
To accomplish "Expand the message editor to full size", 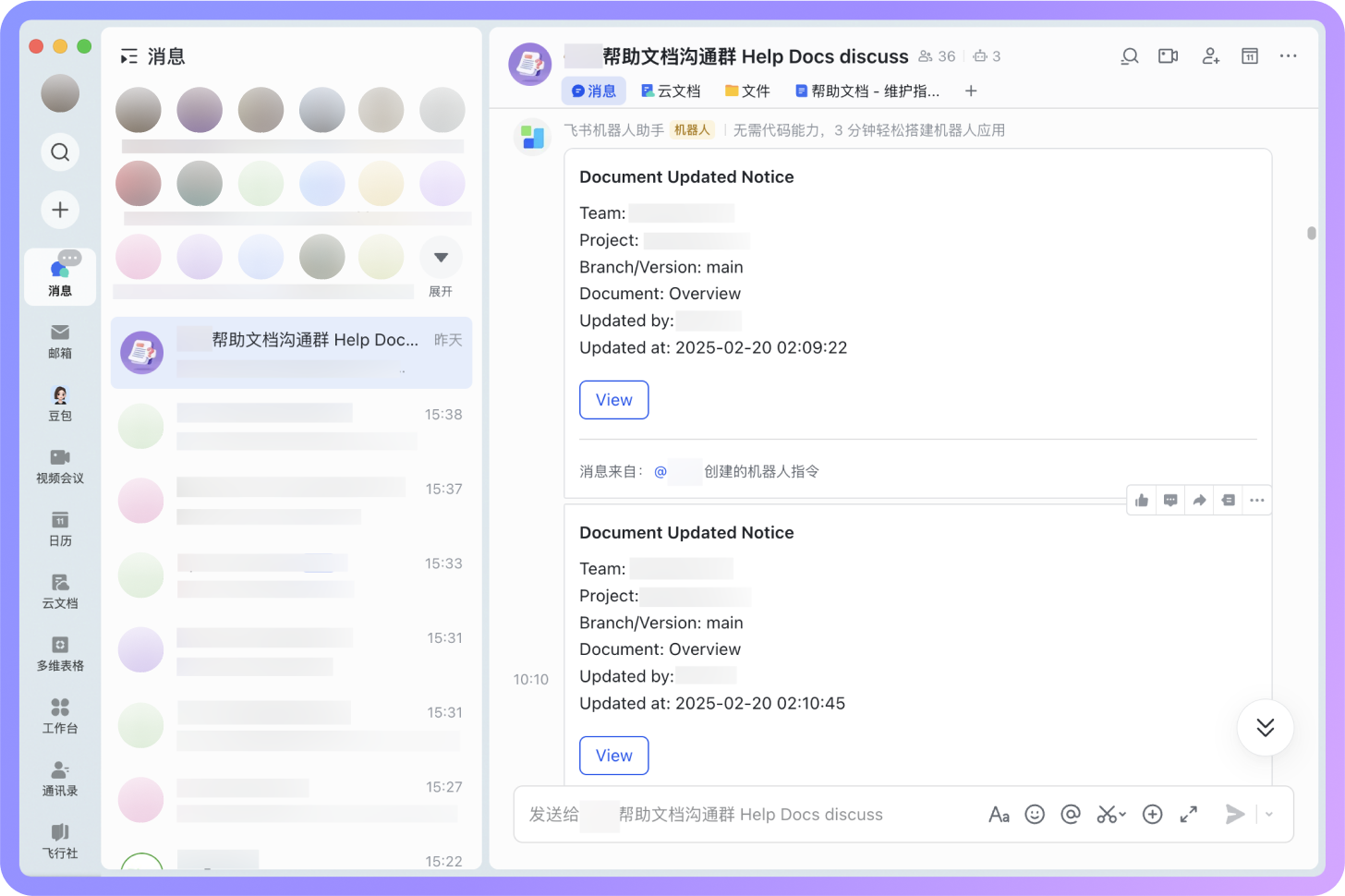I will pyautogui.click(x=1188, y=814).
